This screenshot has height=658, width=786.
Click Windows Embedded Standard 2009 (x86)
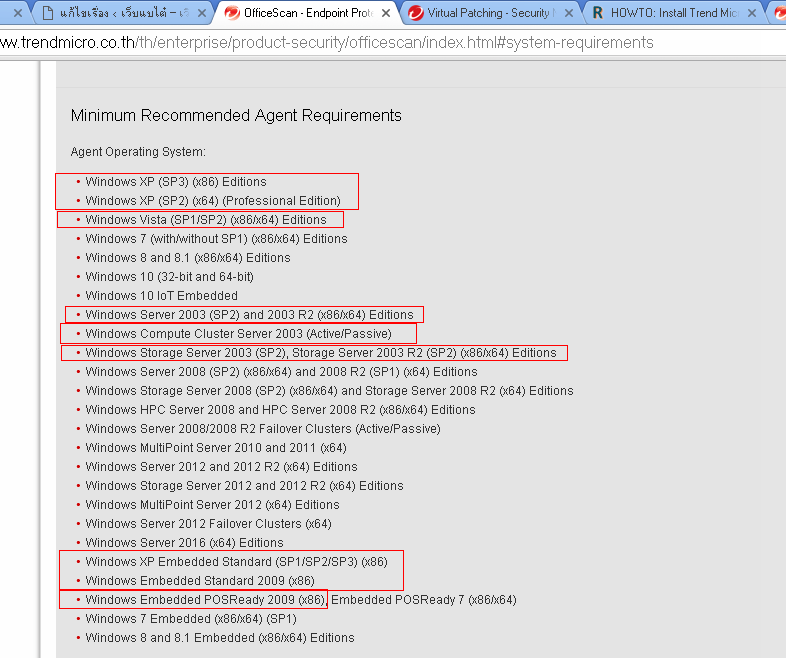pyautogui.click(x=200, y=581)
